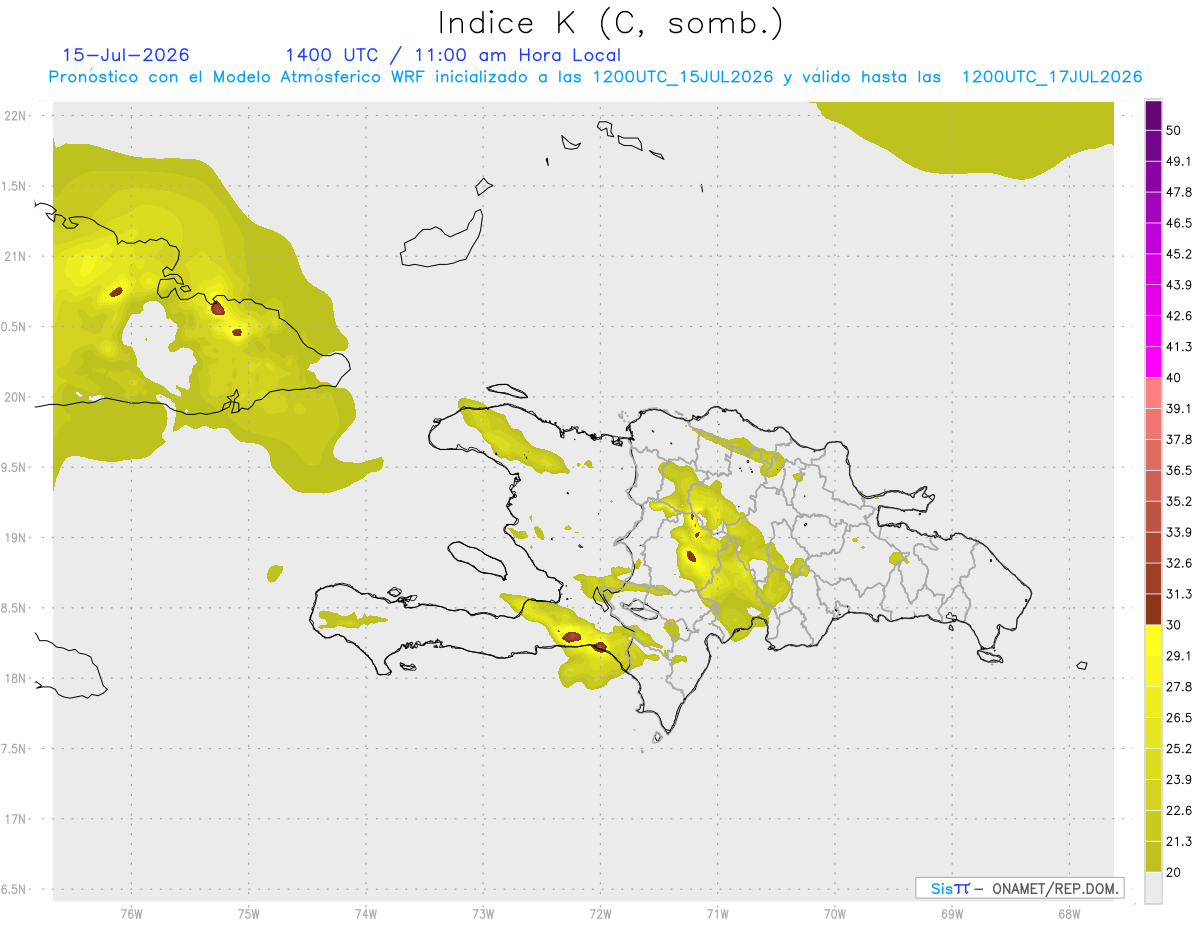Pick the dark purple swatch above 50

(1153, 115)
